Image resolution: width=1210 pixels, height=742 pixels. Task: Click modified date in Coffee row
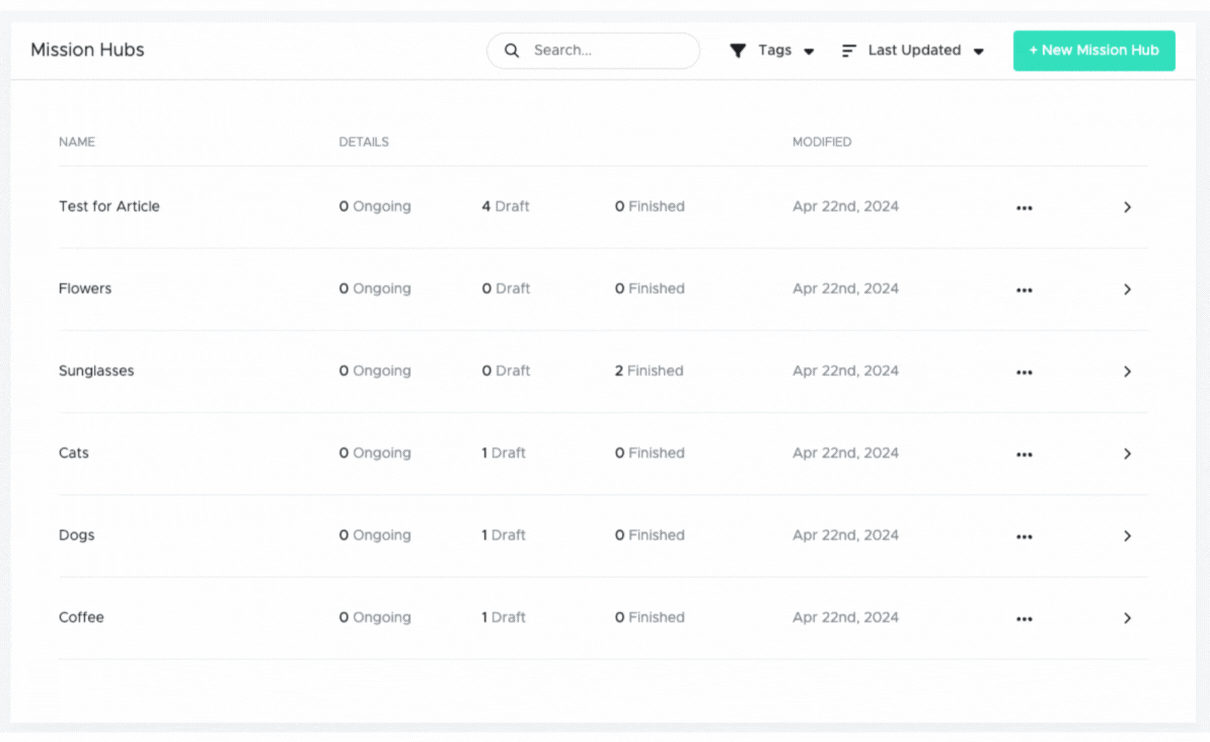(846, 617)
